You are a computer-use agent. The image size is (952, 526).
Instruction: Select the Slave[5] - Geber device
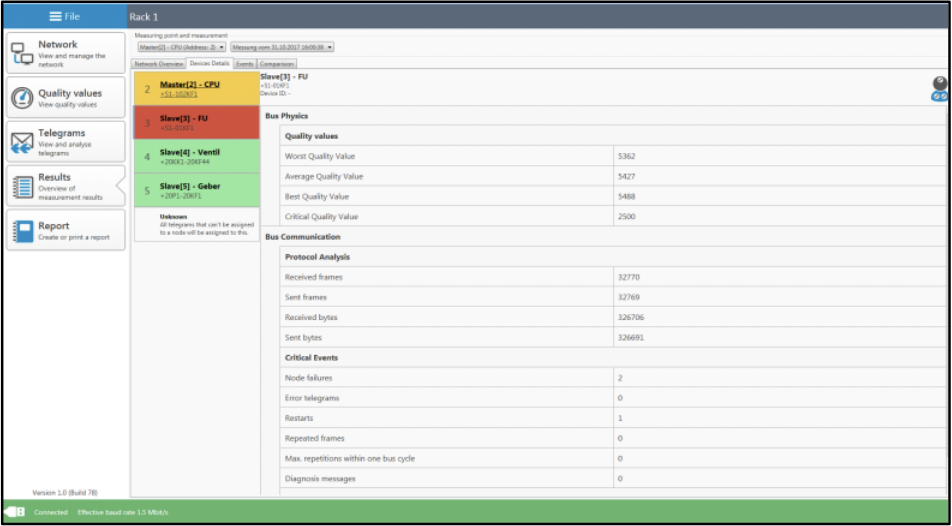196,190
